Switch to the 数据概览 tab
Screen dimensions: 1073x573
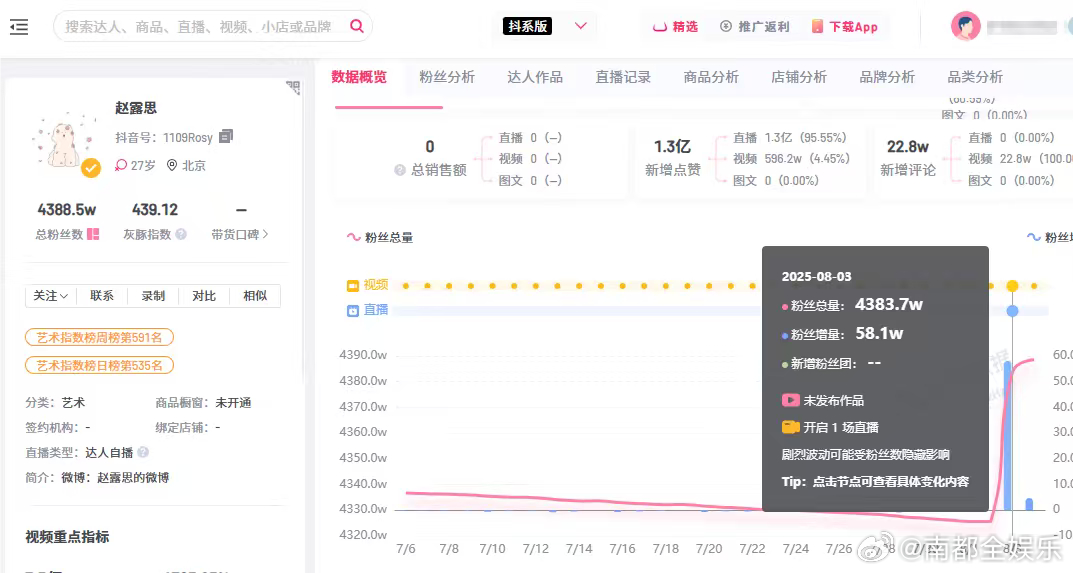point(359,77)
